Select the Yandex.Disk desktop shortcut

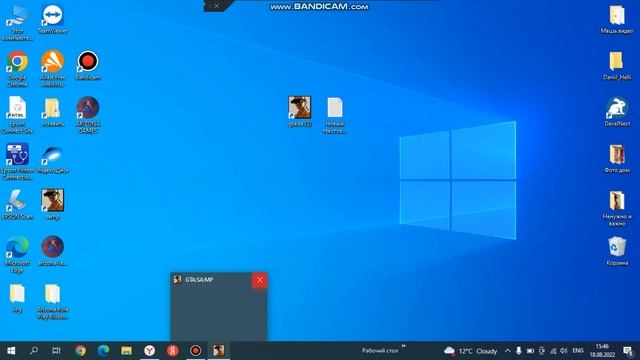(x=53, y=159)
